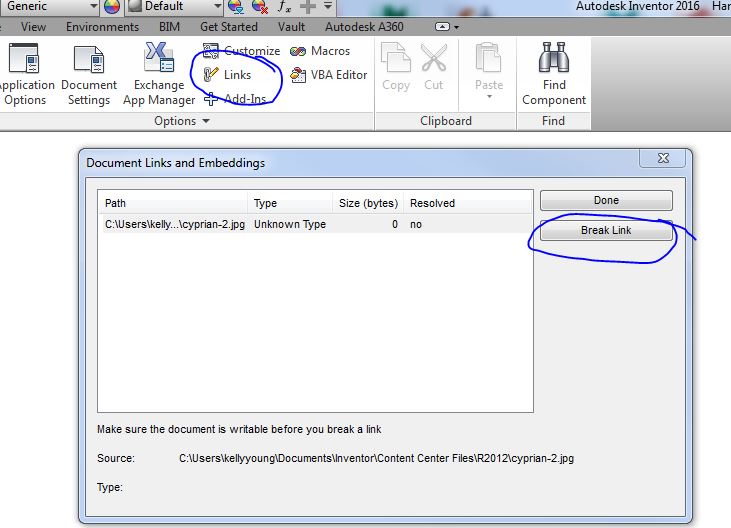This screenshot has height=528, width=731.
Task: Click the Source file path text
Action: (x=376, y=458)
